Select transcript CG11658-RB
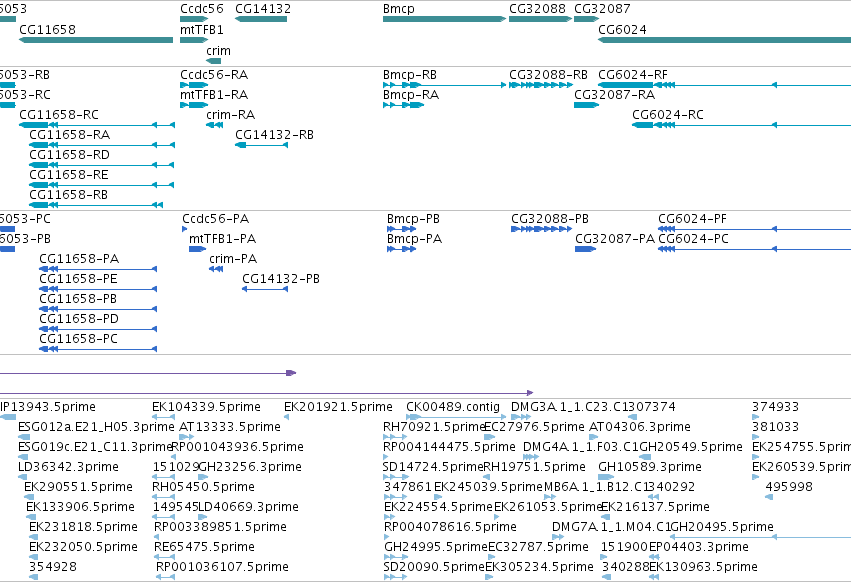The image size is (851, 582). tap(96, 205)
